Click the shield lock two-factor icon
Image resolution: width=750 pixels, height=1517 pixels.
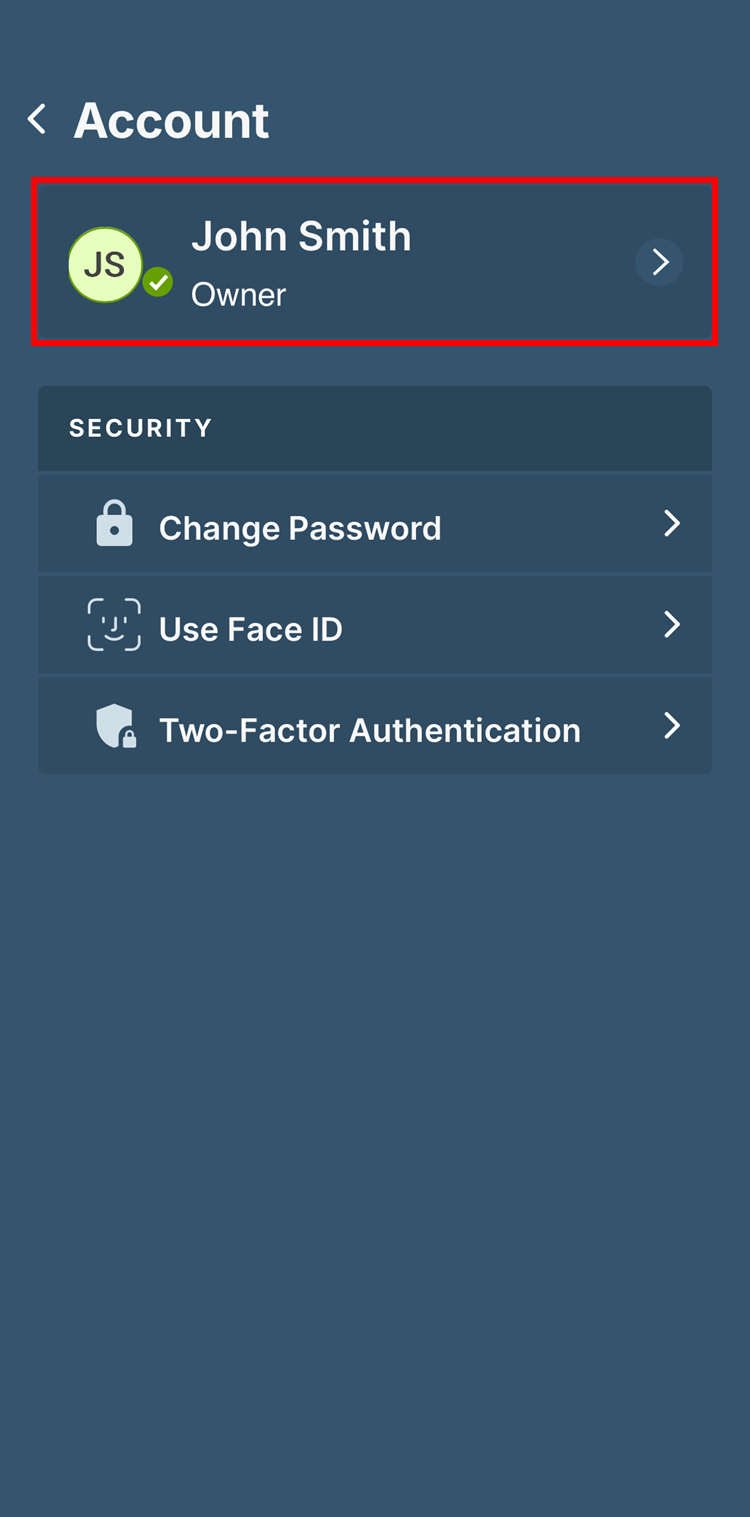[115, 726]
